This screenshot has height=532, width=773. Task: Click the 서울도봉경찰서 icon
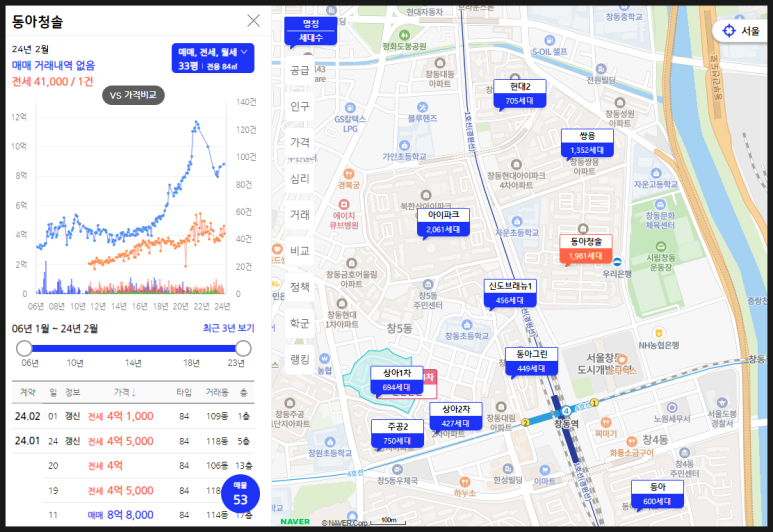[x=722, y=402]
